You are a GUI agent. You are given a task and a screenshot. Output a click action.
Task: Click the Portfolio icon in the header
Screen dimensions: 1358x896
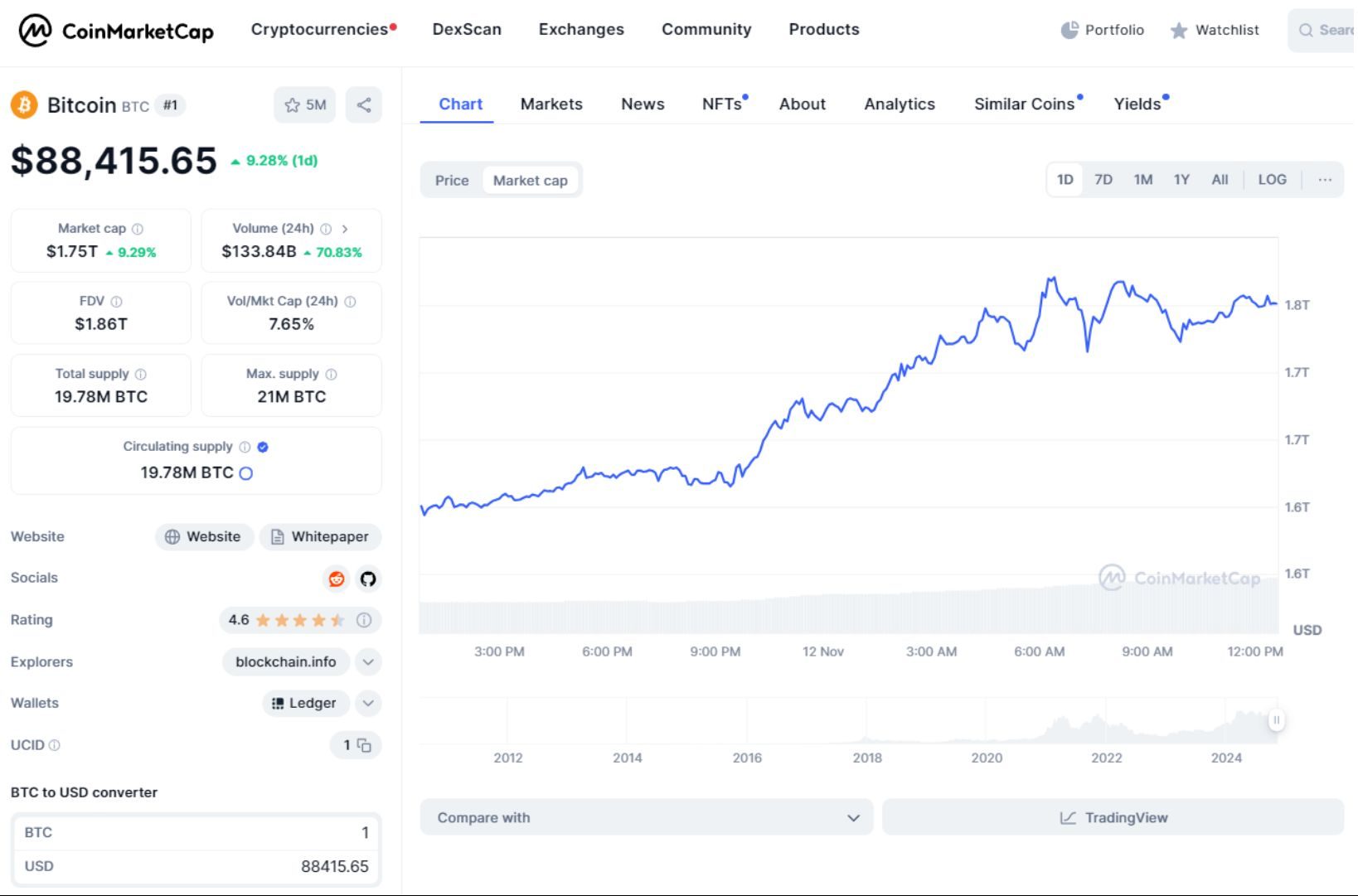click(x=1069, y=29)
